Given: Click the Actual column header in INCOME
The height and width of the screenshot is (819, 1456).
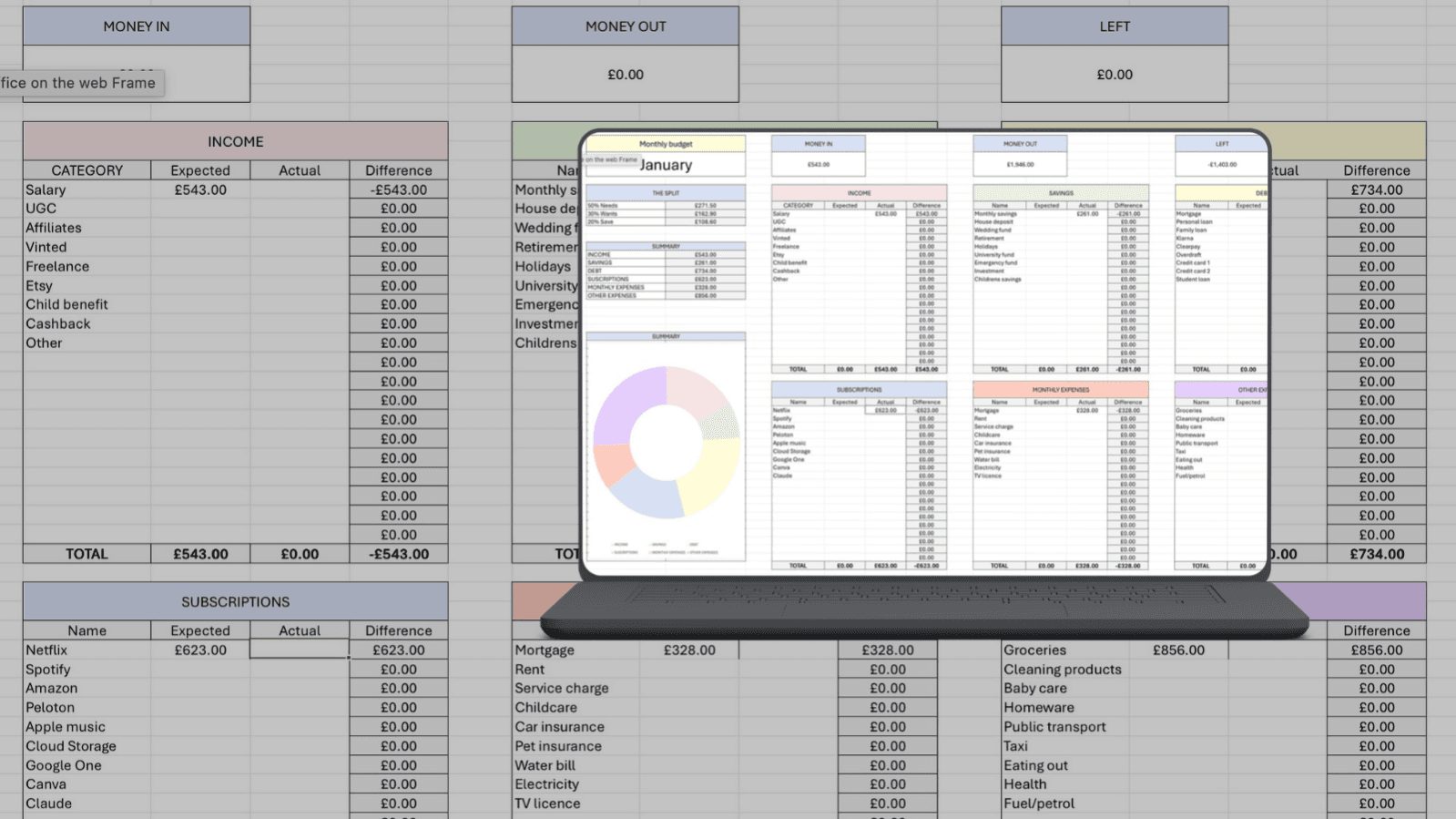Looking at the screenshot, I should [x=300, y=170].
